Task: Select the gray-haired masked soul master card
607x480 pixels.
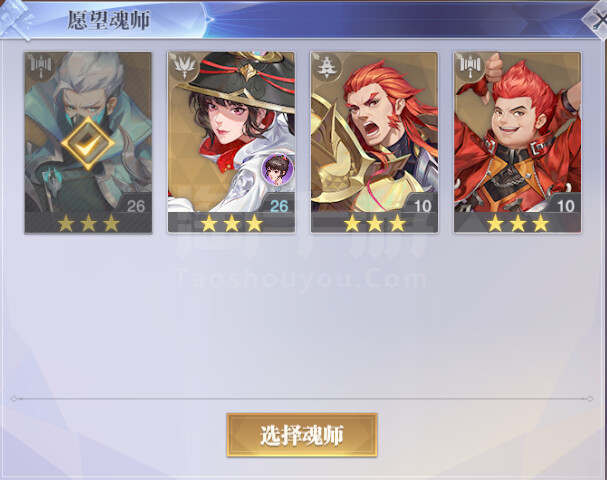Action: 88,142
